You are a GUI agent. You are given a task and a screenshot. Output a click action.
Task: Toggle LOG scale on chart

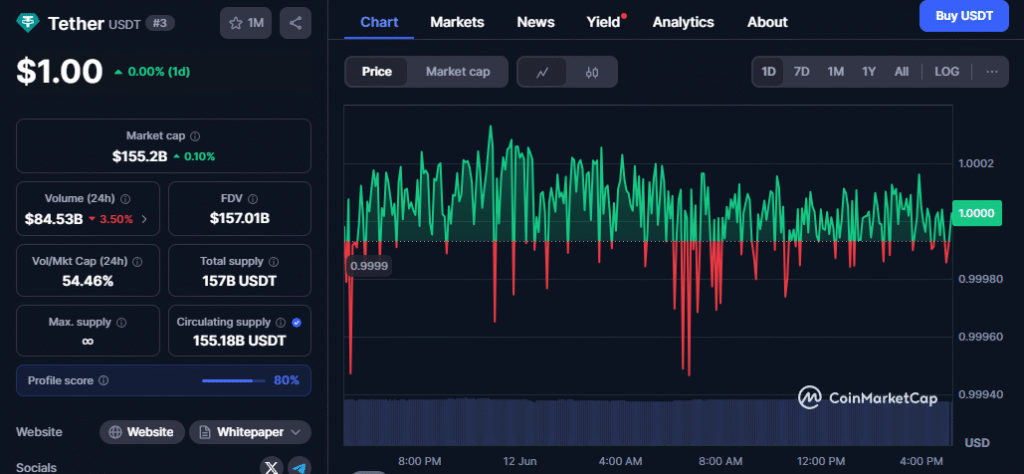click(x=947, y=72)
